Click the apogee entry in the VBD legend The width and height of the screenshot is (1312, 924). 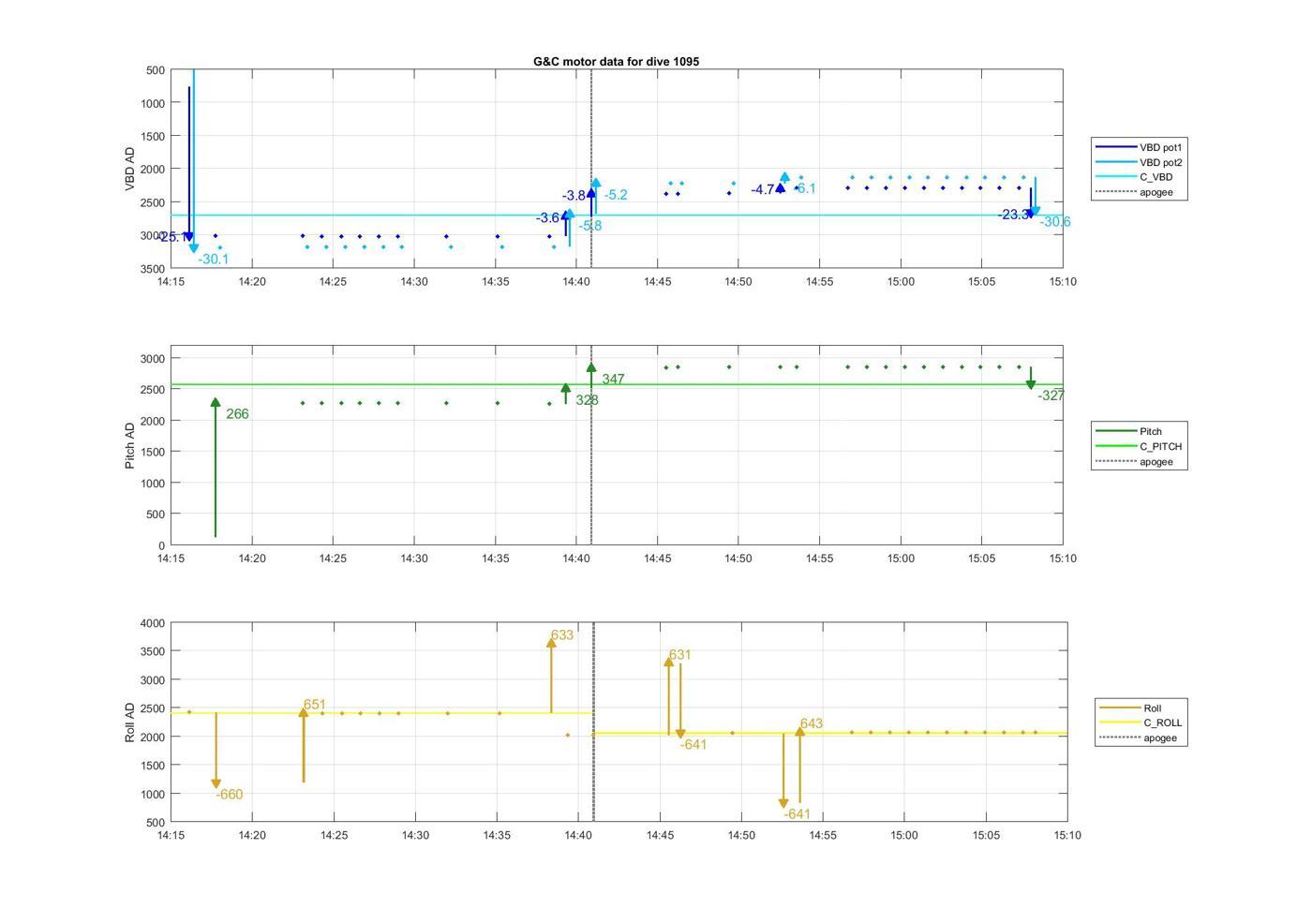click(x=1134, y=192)
